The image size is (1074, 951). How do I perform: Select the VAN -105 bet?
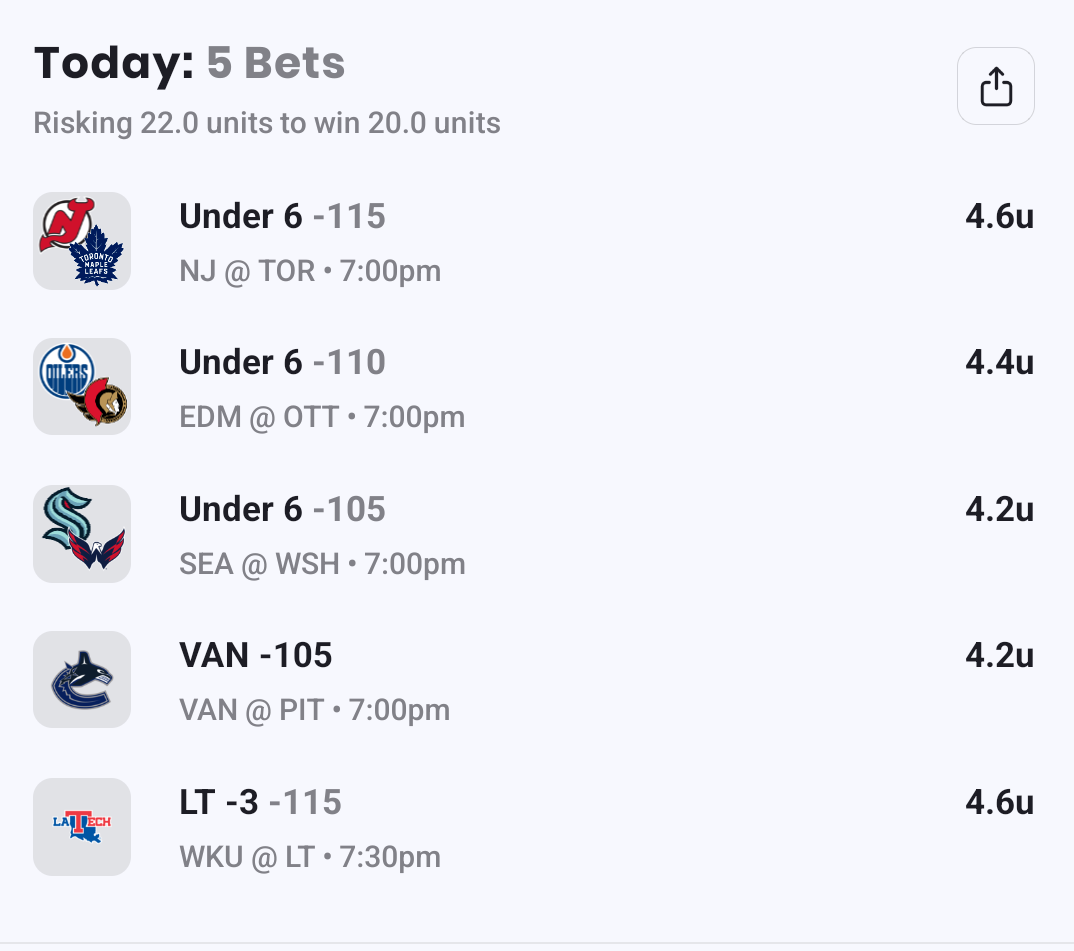tap(256, 655)
